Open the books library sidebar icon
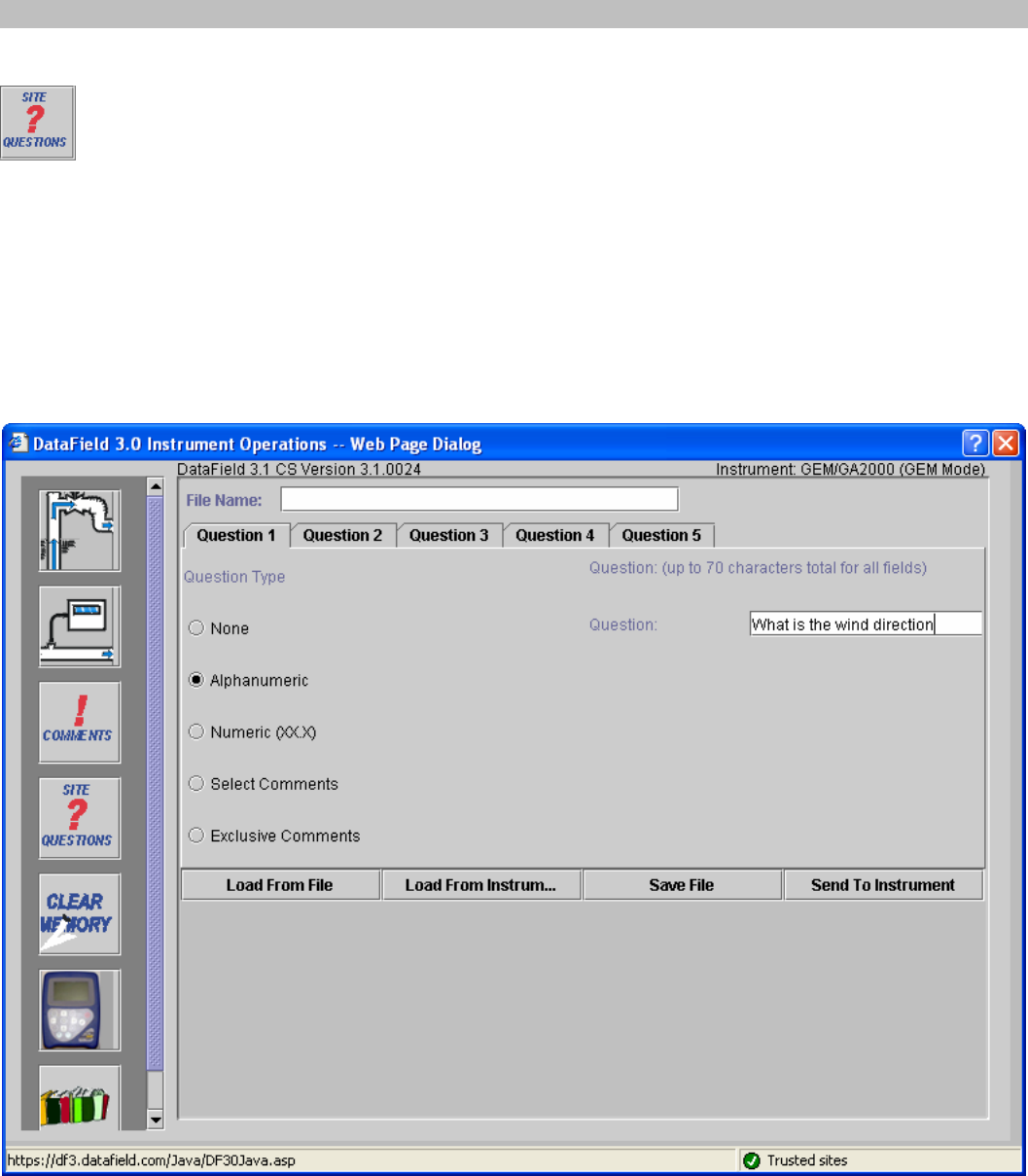Image resolution: width=1028 pixels, height=1176 pixels. (80, 1097)
